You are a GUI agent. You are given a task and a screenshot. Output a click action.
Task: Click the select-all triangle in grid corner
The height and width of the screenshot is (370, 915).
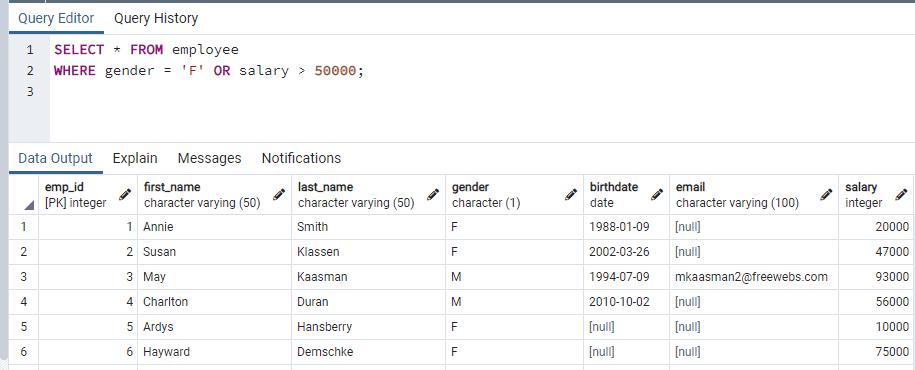[29, 205]
